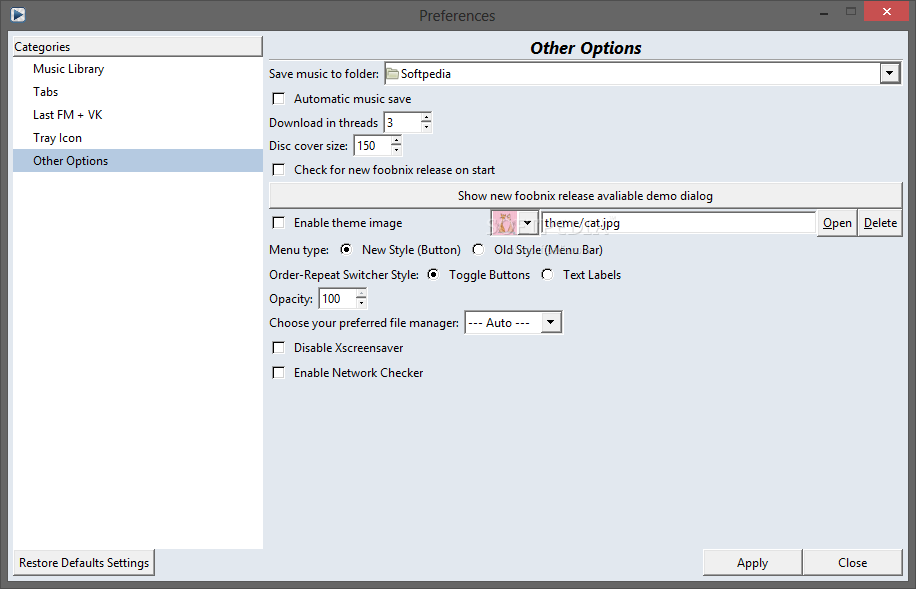This screenshot has height=589, width=916.
Task: Select New Style (Button) menu type
Action: click(x=346, y=250)
